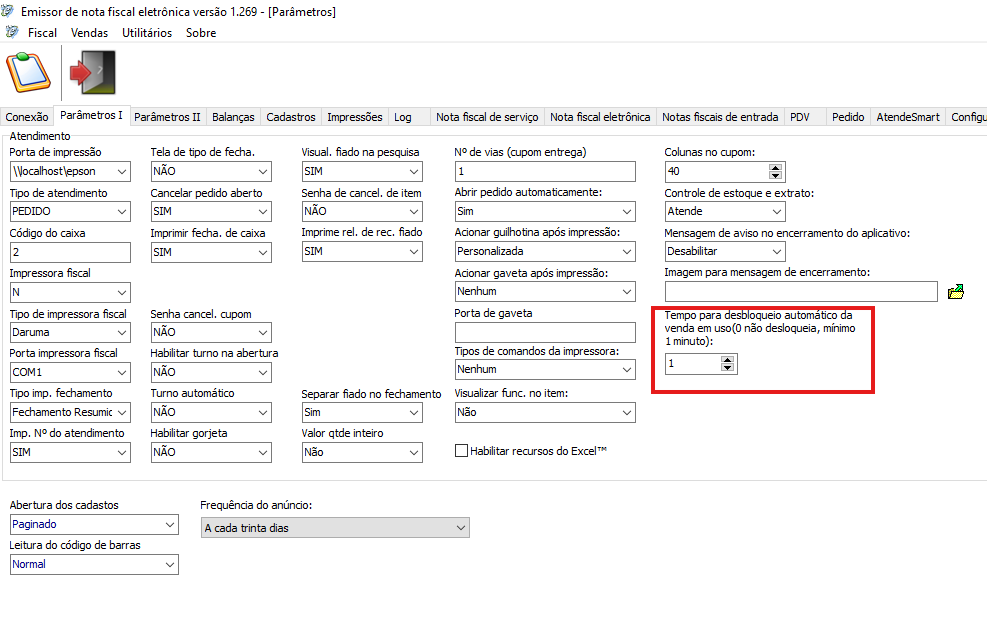
Task: Switch to the Nota fiscal eletrônica tab
Action: coord(600,117)
